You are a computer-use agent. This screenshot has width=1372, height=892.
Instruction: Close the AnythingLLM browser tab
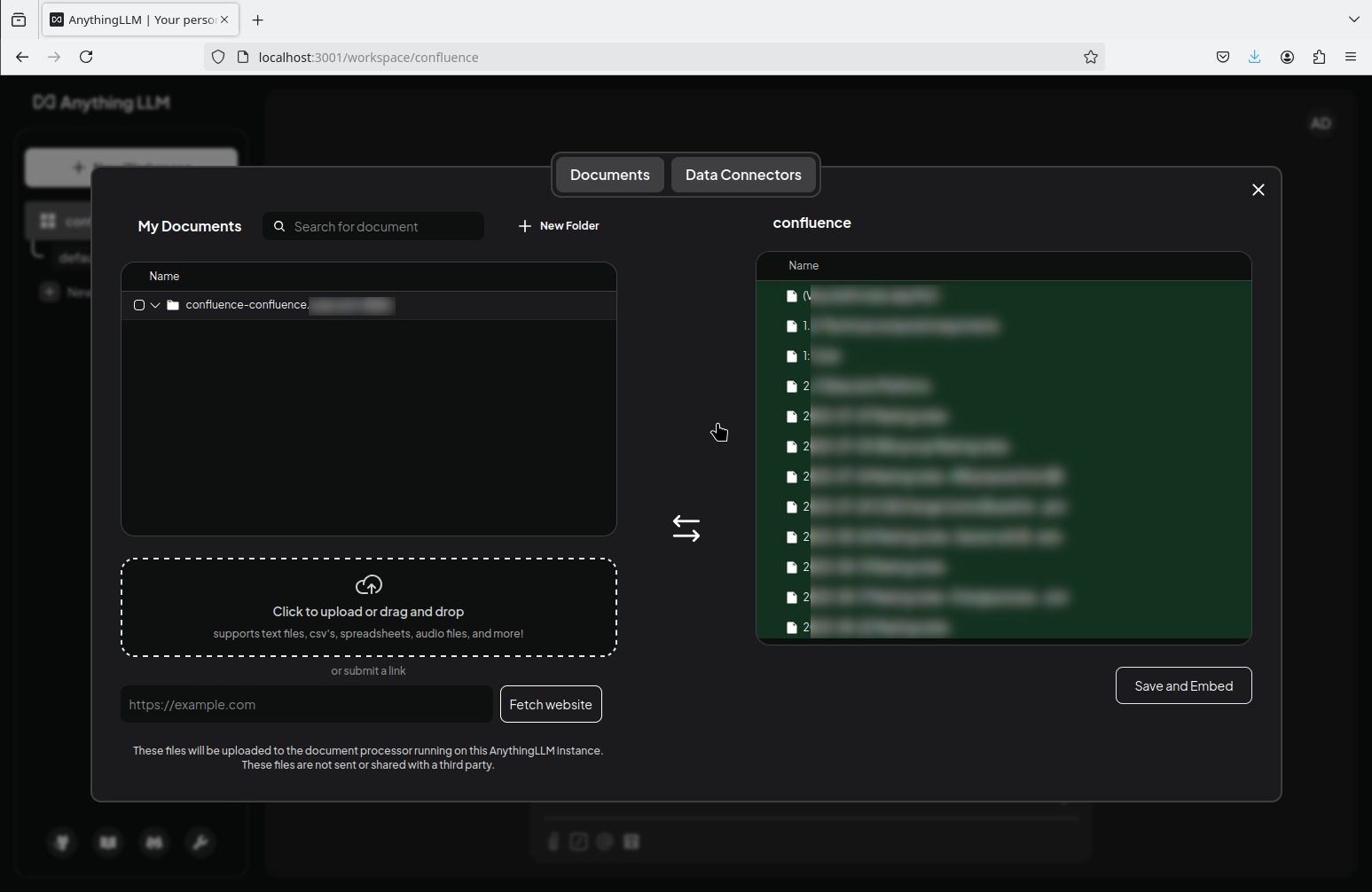click(x=224, y=20)
